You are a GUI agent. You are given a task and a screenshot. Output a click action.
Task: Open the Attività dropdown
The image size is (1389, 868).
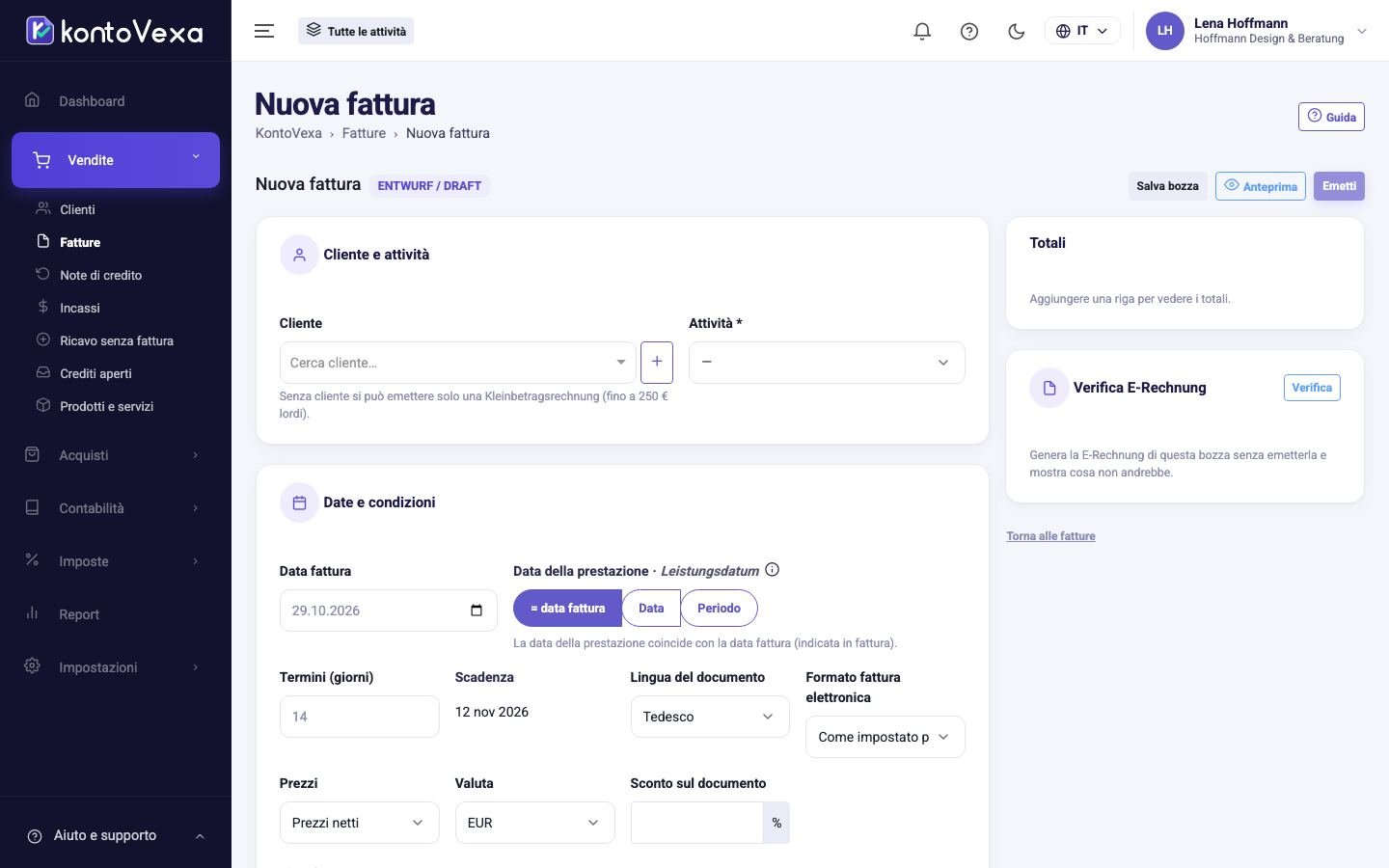tap(827, 363)
